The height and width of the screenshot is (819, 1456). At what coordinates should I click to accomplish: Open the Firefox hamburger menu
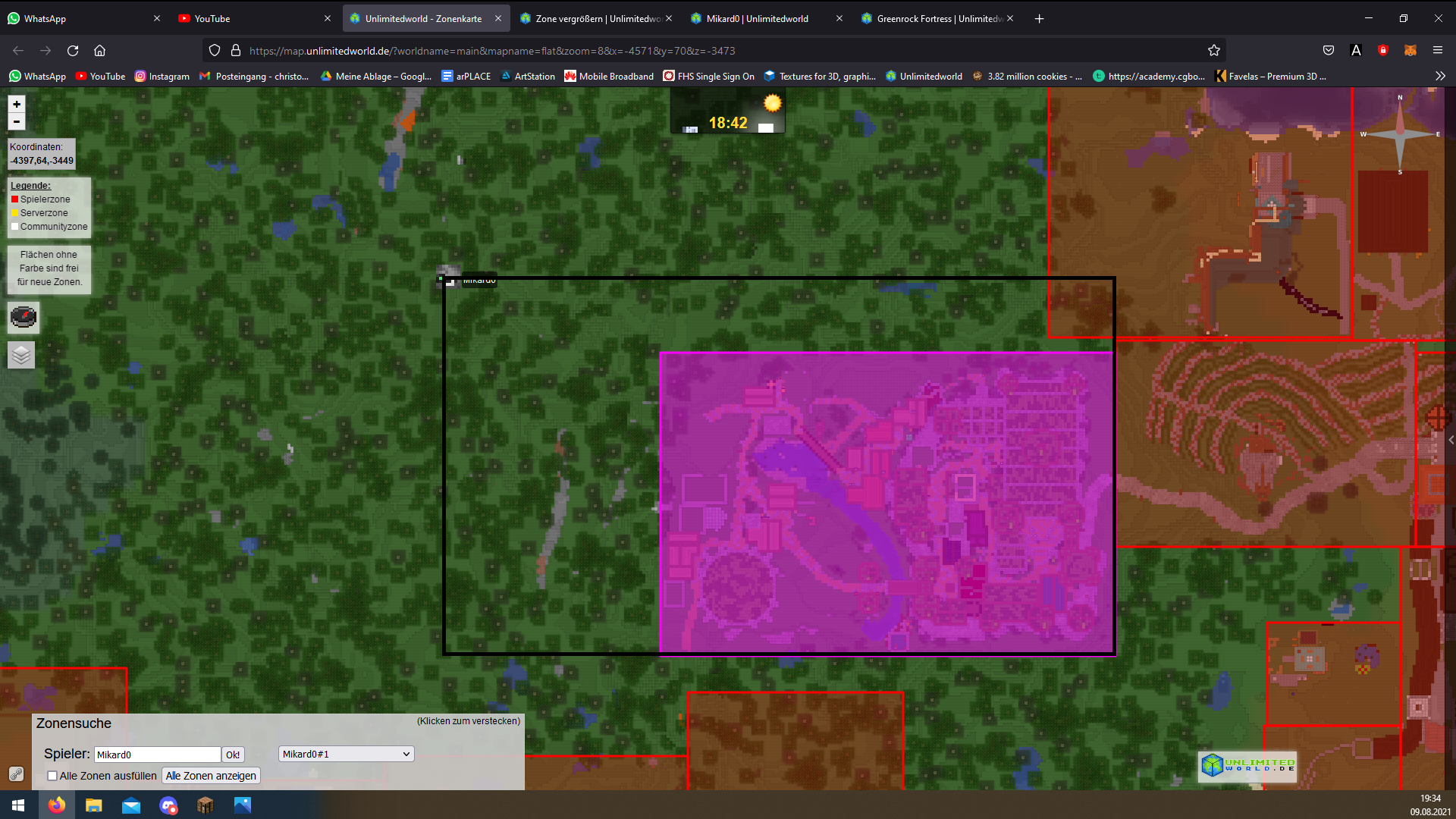[1438, 51]
